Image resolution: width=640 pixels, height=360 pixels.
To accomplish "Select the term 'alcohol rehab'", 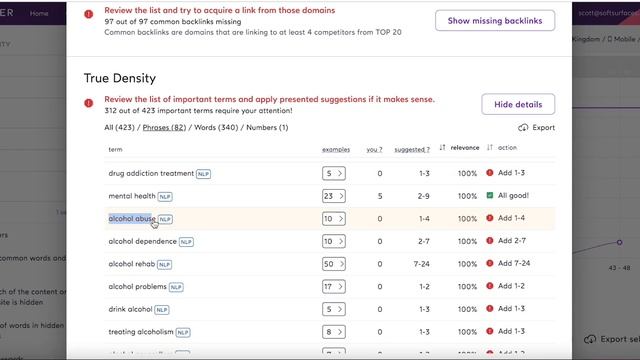I will [131, 264].
